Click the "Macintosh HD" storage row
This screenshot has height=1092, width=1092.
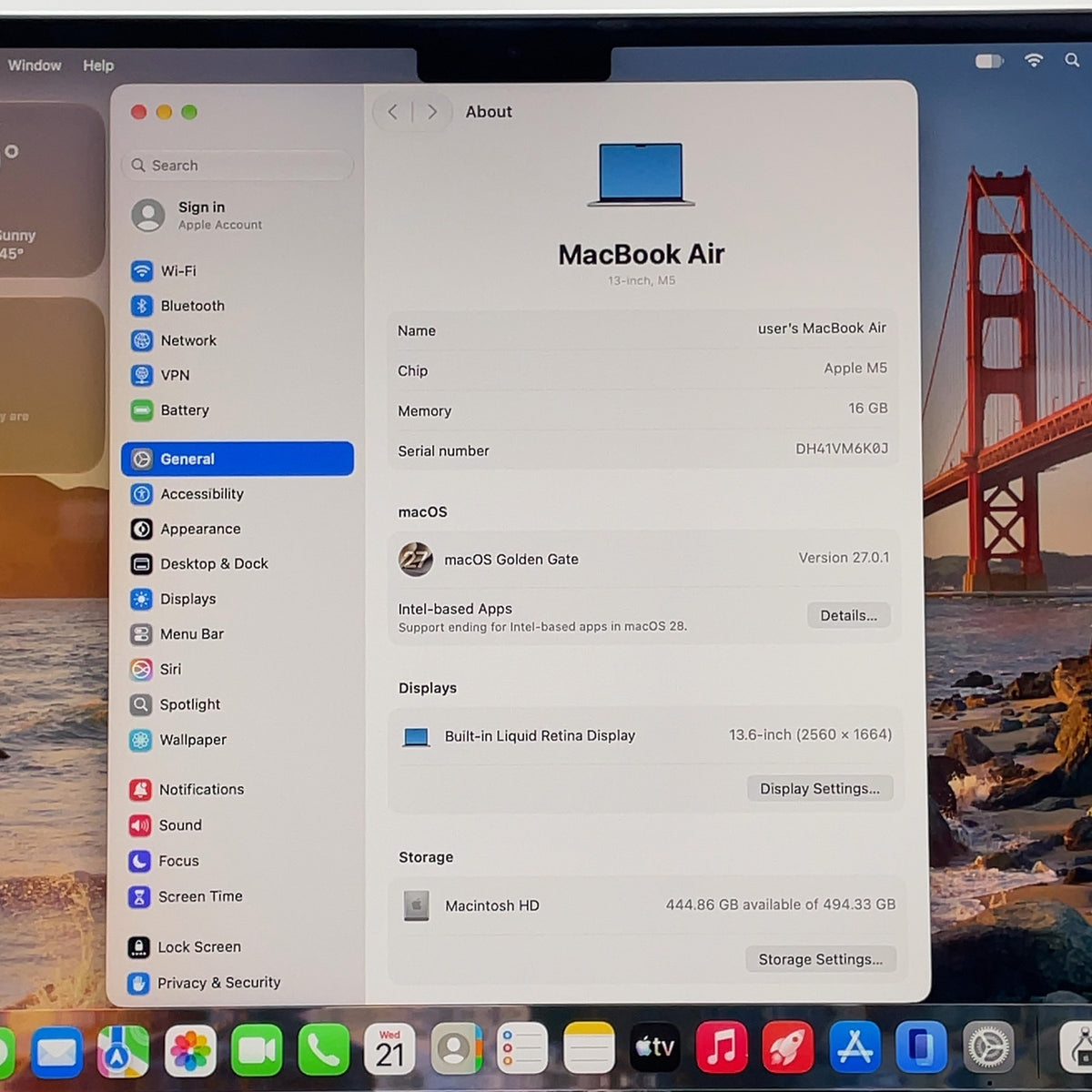646,905
